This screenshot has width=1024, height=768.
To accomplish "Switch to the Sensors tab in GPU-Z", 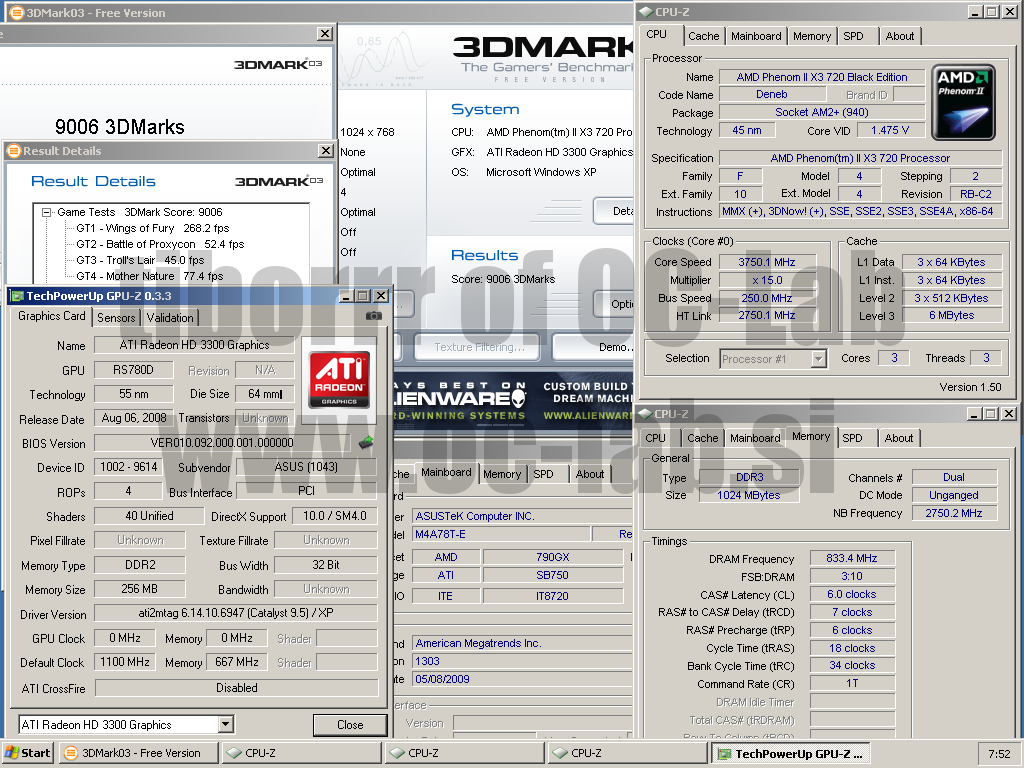I will coord(116,317).
